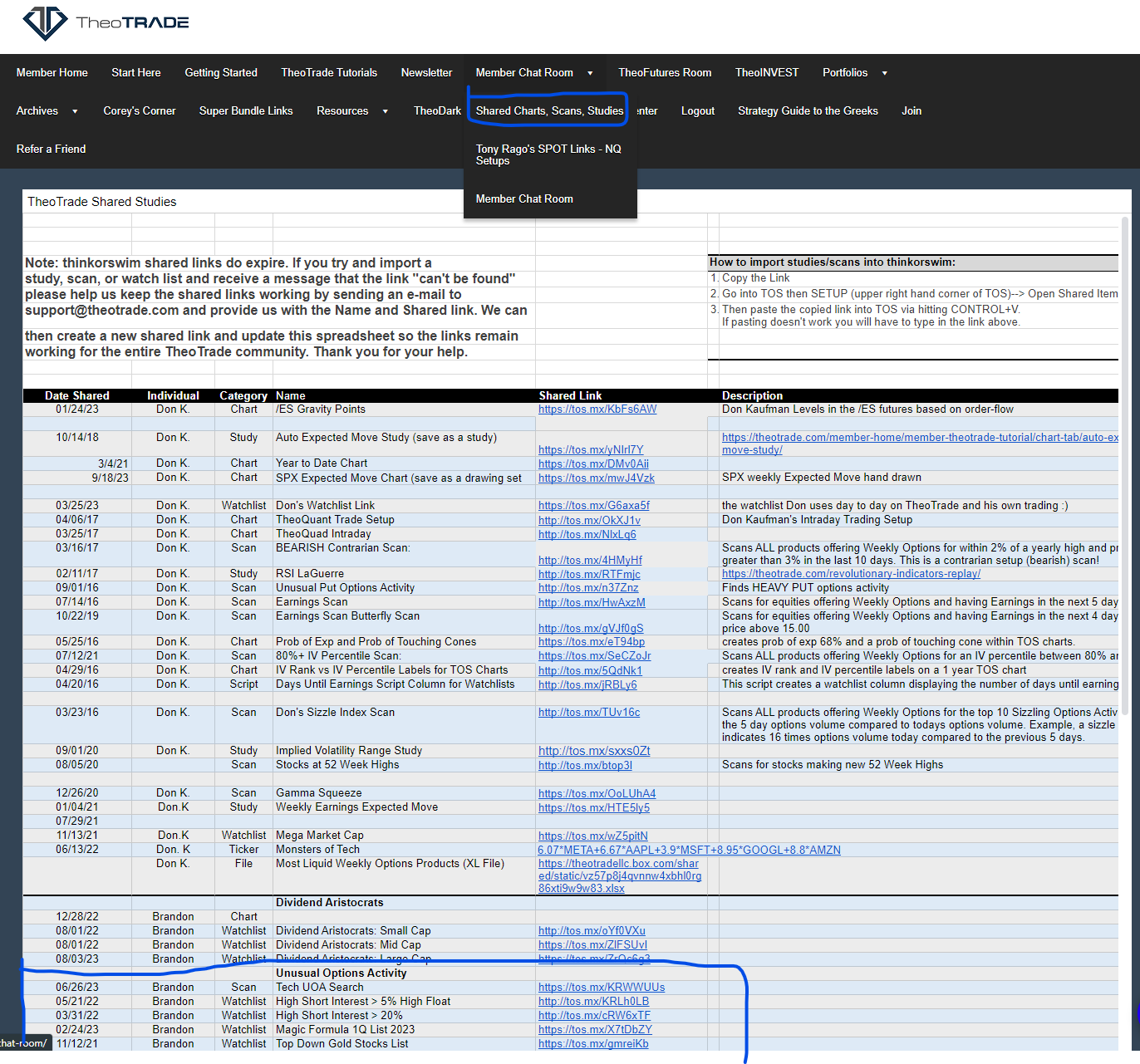Screen dimensions: 1140x1064
Task: Open Year to Date Chart link
Action: 593,464
